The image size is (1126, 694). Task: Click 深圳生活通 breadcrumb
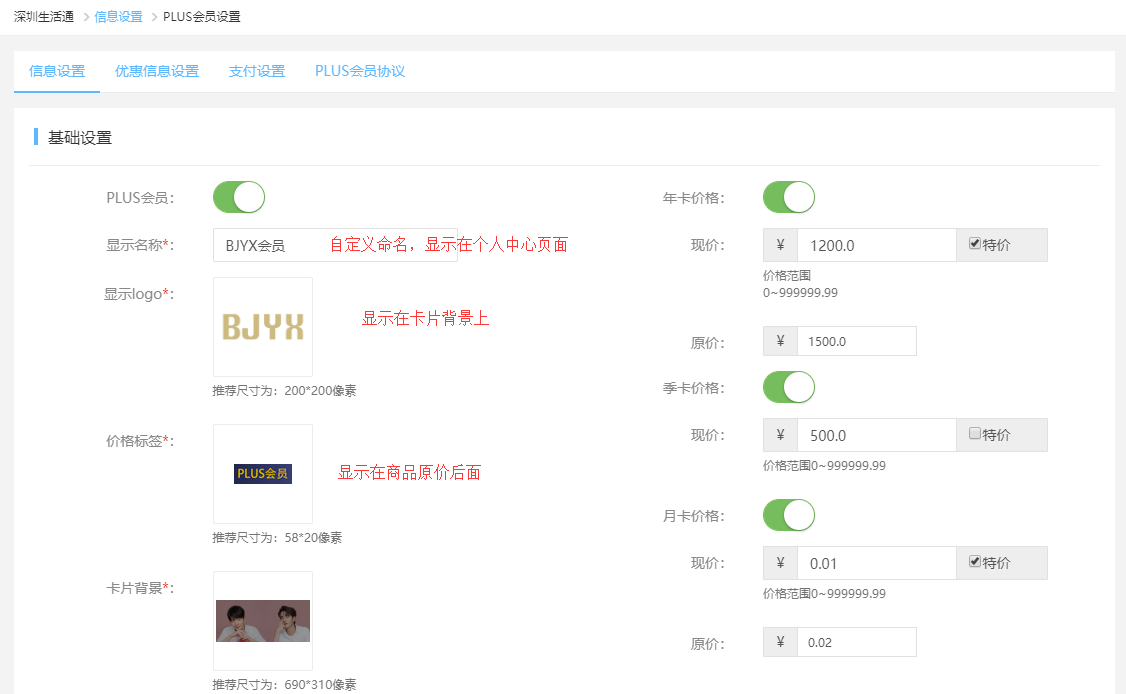click(x=44, y=17)
